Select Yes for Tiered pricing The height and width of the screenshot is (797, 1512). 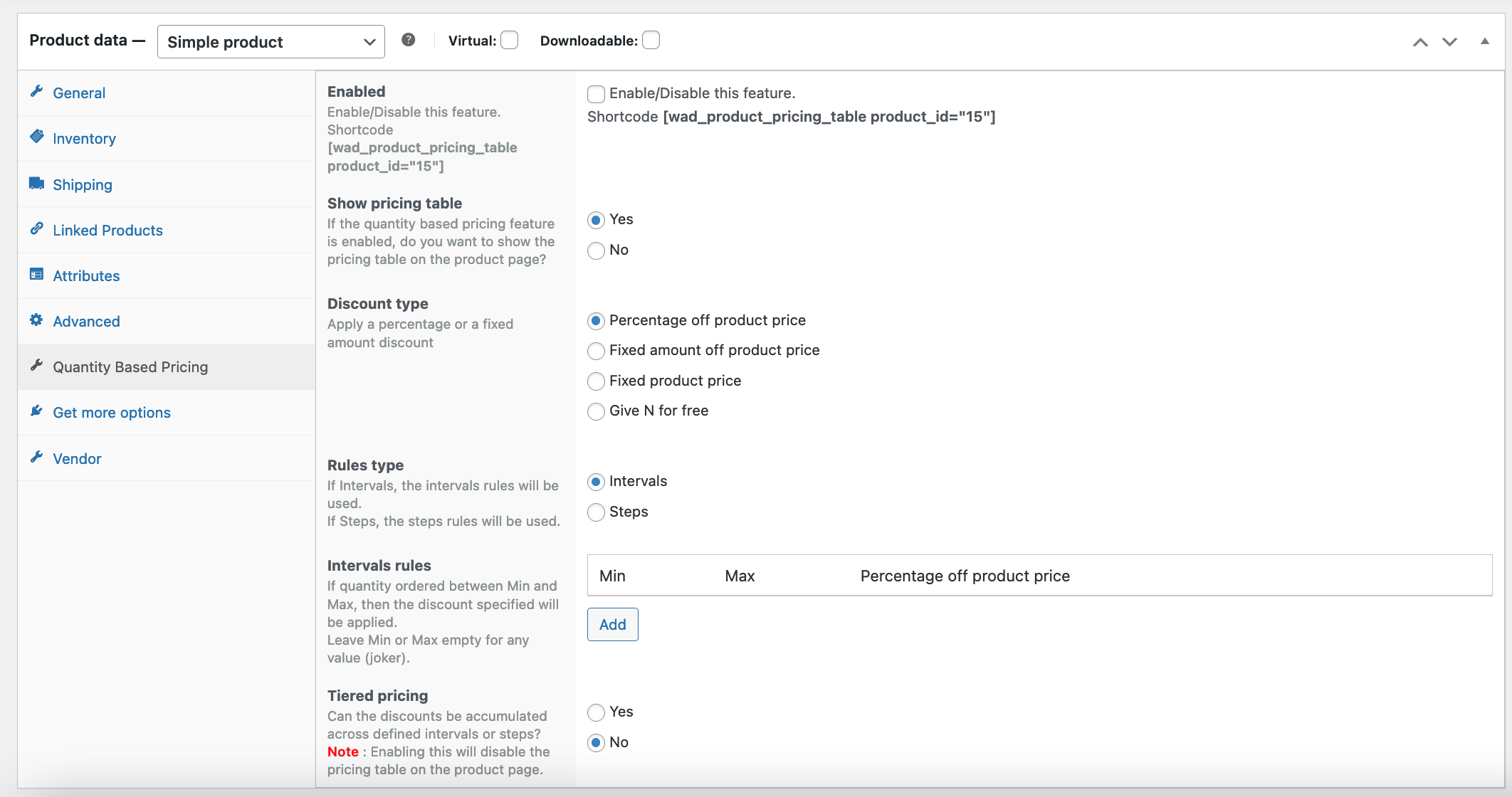596,712
